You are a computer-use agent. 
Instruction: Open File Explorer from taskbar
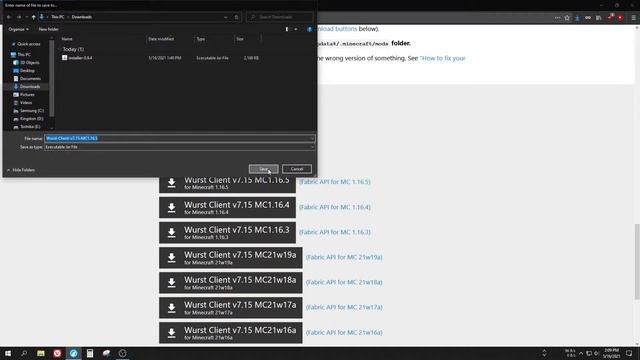pos(41,353)
